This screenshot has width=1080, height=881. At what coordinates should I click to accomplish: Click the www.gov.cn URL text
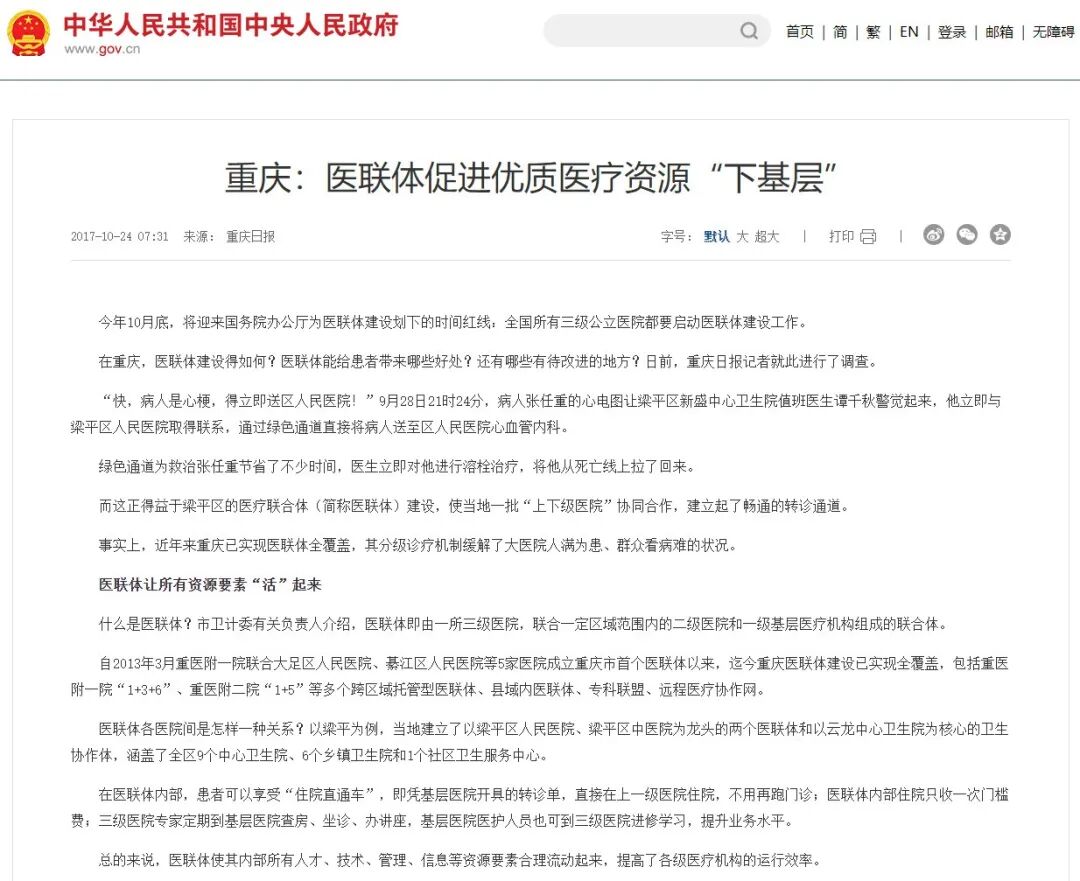pyautogui.click(x=102, y=49)
